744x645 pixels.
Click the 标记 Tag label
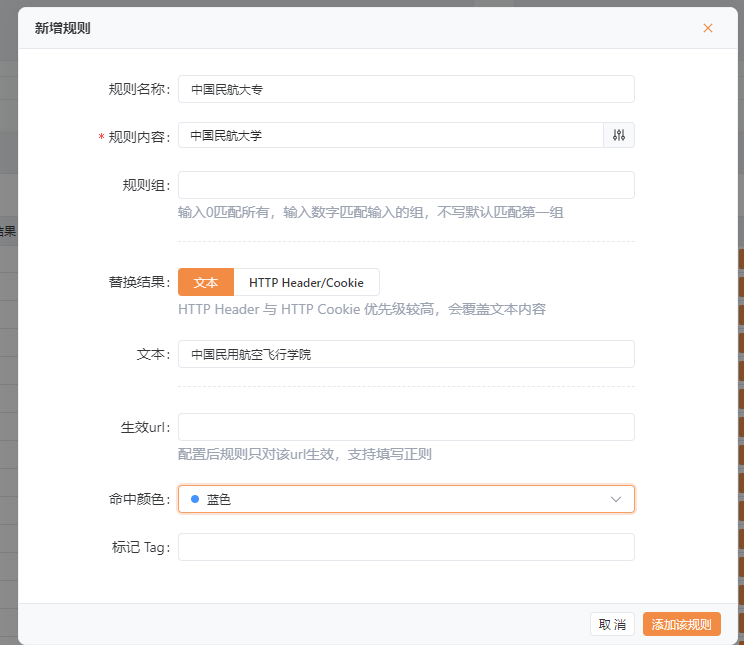(x=141, y=547)
